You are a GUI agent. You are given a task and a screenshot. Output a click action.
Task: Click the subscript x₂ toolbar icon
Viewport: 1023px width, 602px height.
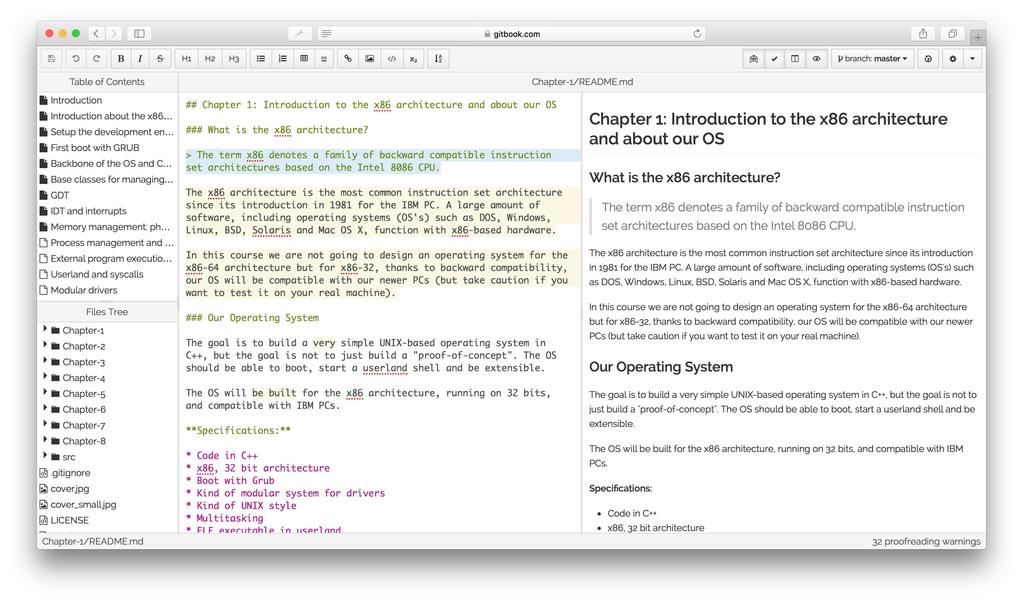pyautogui.click(x=413, y=59)
